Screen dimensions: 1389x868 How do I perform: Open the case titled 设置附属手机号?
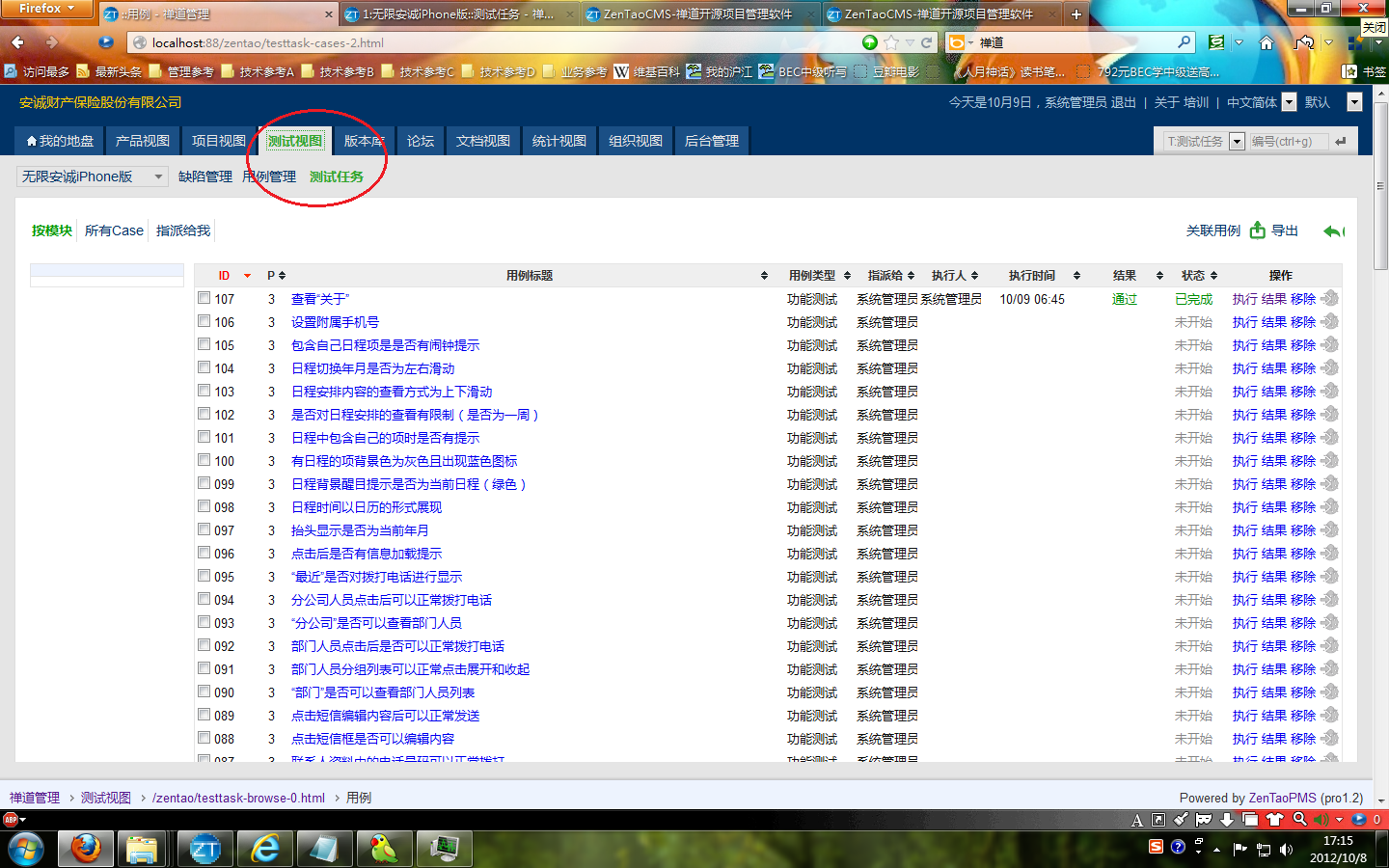click(x=335, y=322)
